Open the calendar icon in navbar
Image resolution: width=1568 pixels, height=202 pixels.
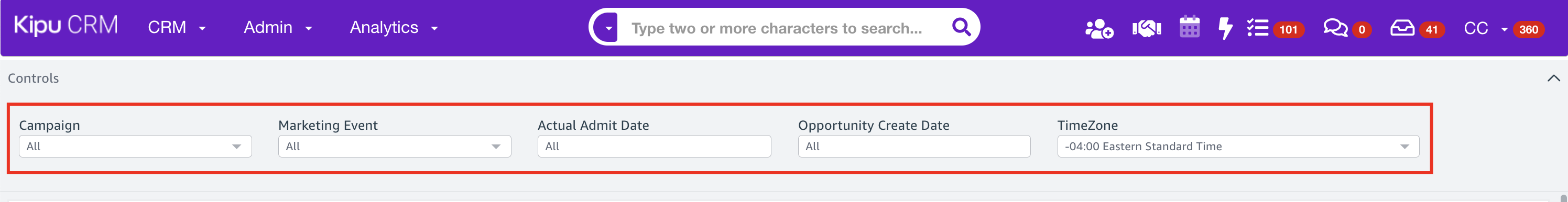point(1190,27)
